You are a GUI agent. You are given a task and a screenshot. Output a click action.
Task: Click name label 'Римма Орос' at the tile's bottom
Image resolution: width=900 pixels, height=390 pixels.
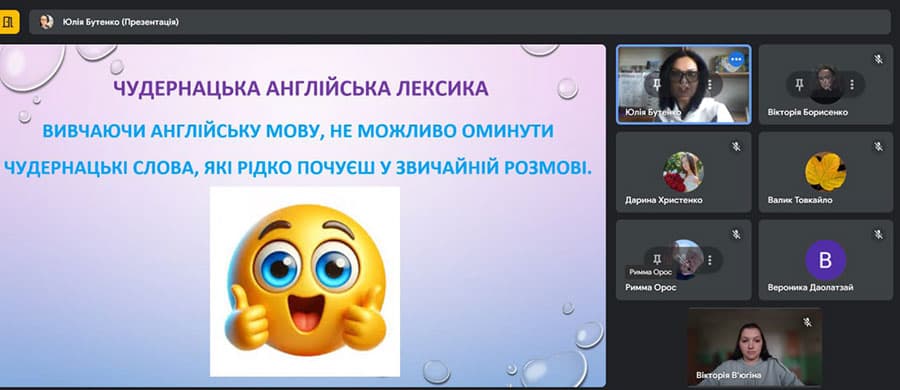click(x=651, y=288)
